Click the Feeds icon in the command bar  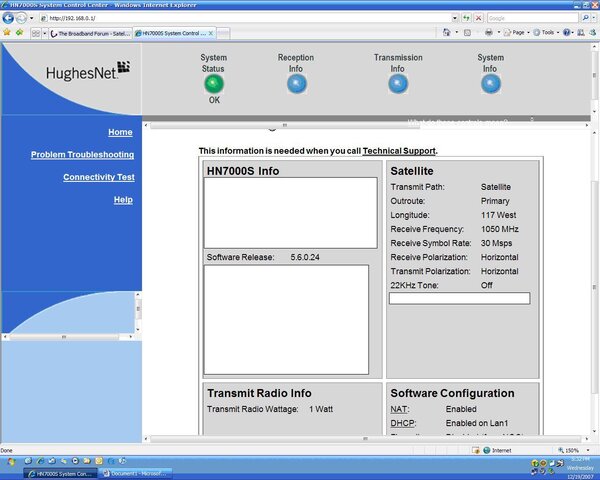(467, 33)
